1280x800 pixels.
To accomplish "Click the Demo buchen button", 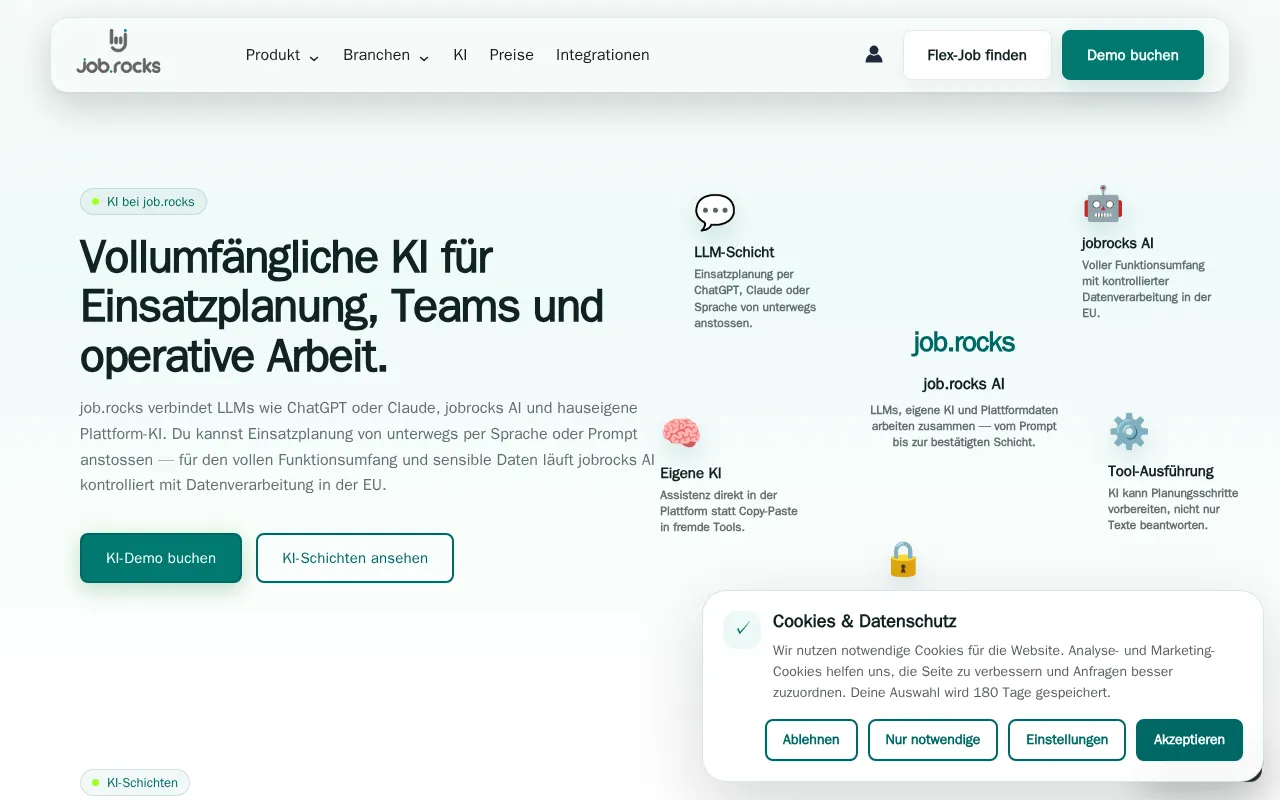I will pyautogui.click(x=1133, y=55).
